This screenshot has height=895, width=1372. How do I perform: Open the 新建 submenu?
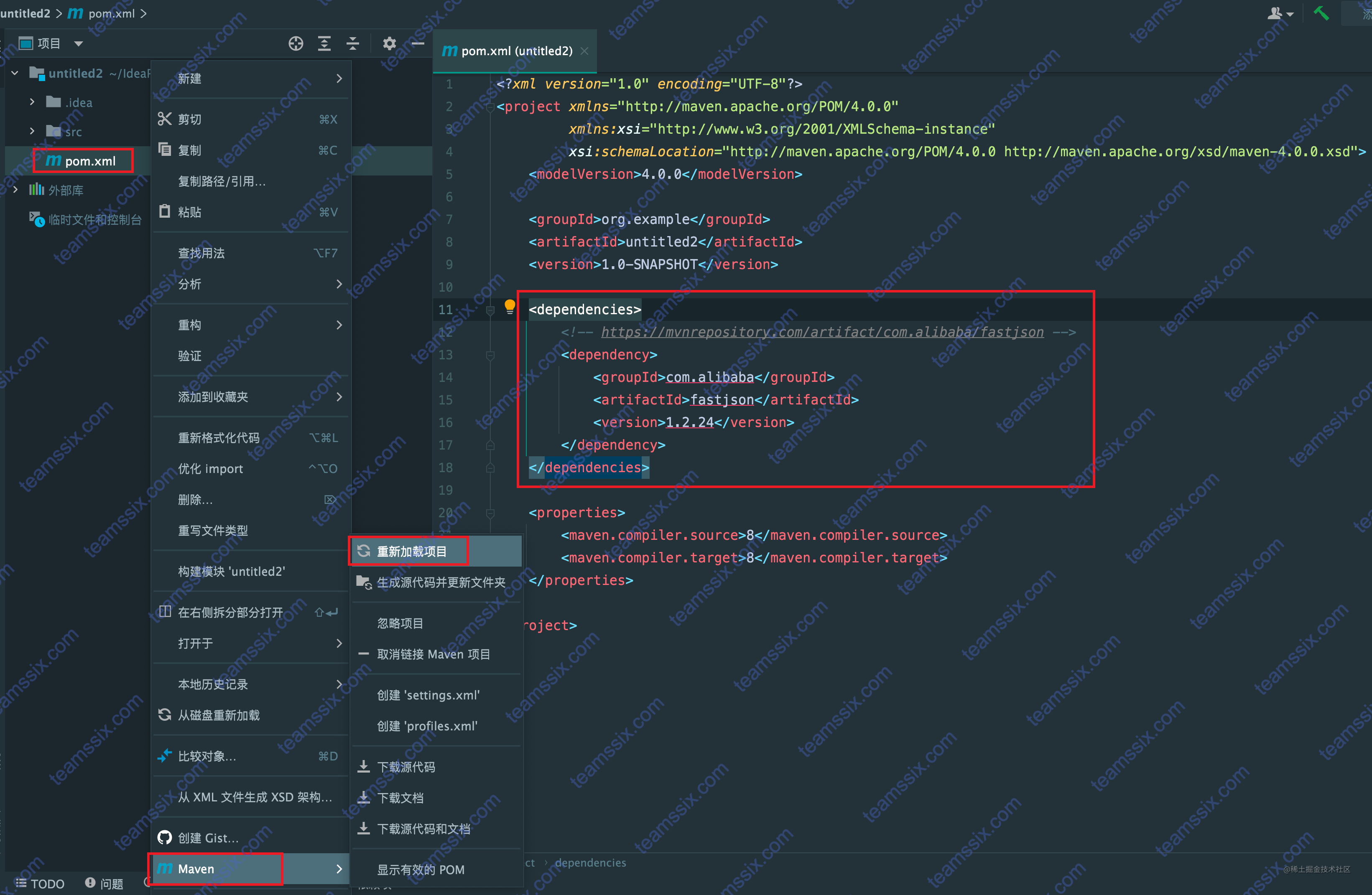tap(251, 79)
